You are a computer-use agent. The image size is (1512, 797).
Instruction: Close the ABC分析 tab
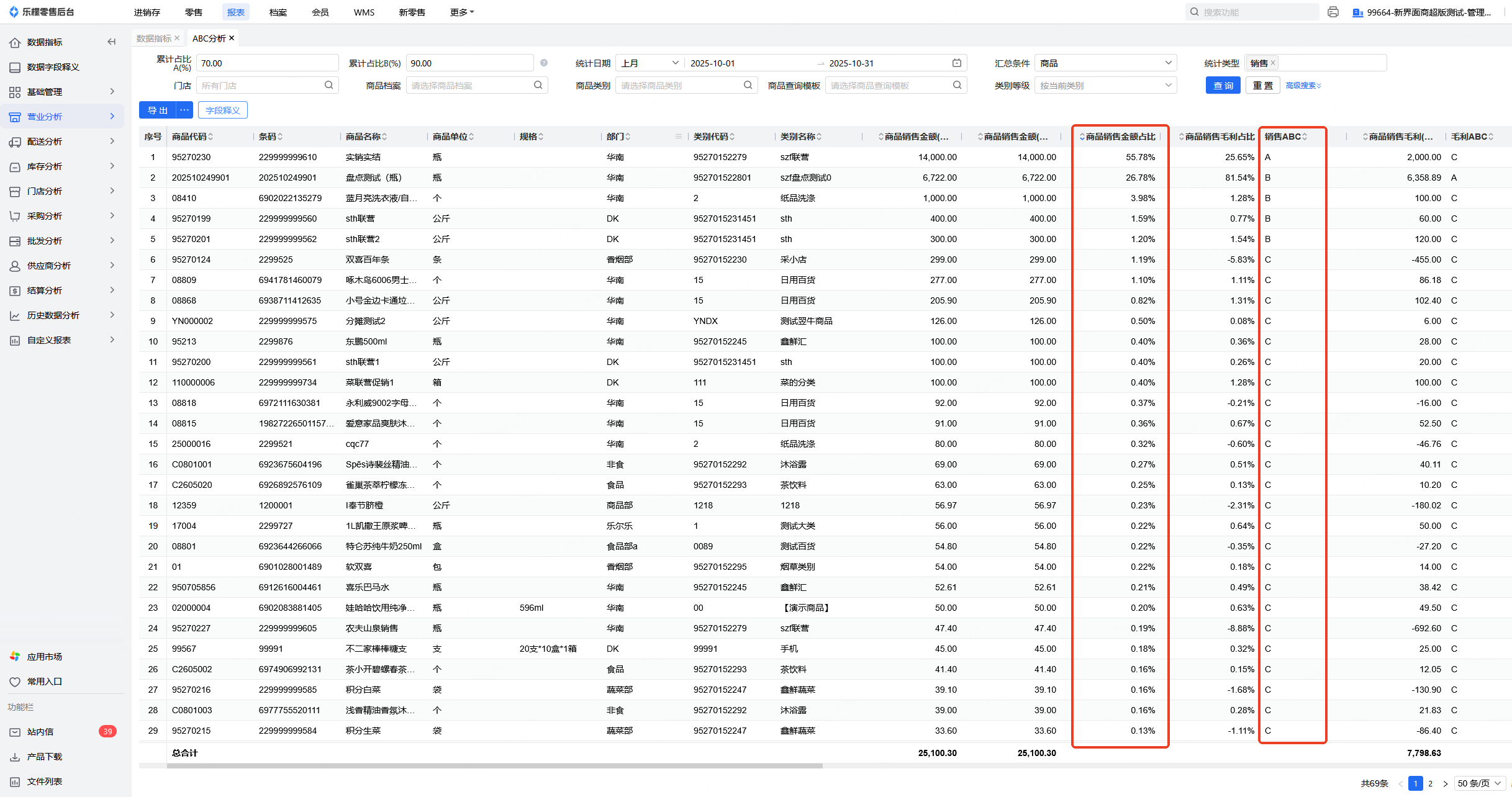232,38
